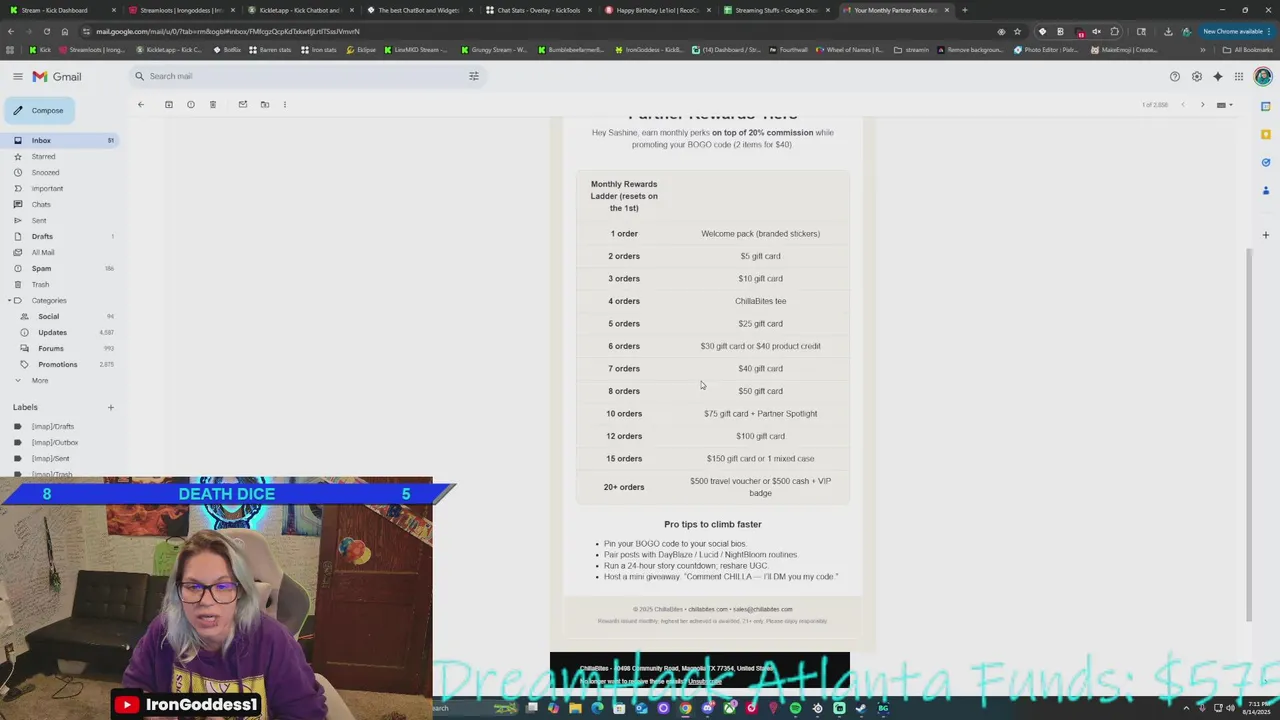
Task: Open Google Contacts side panel
Action: (x=1266, y=190)
